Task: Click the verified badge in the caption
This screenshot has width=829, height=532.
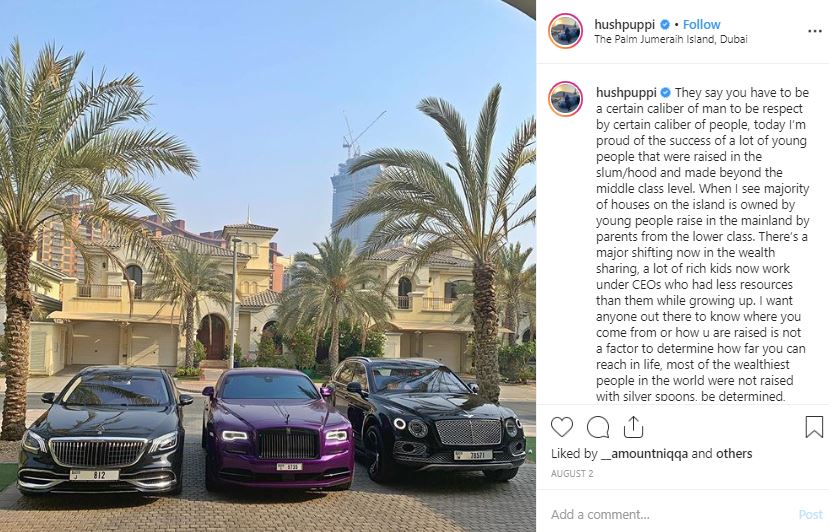Action: pyautogui.click(x=665, y=93)
